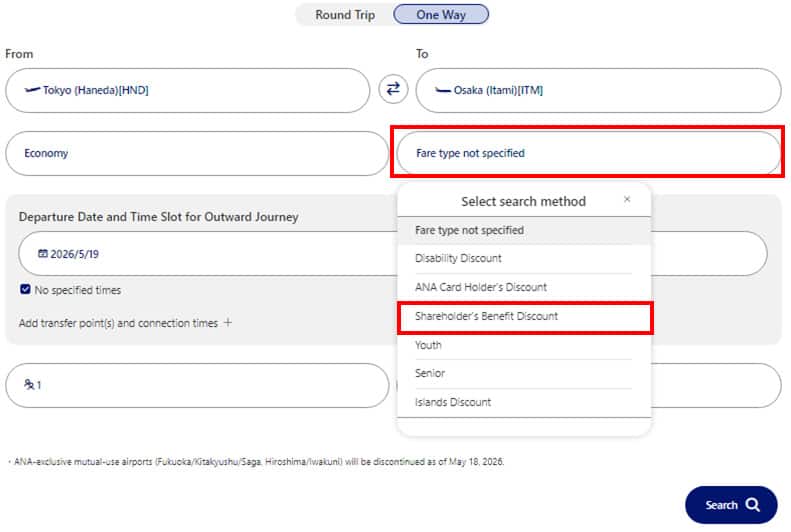The height and width of the screenshot is (532, 791).
Task: Click the airplane icon in the To field
Action: tap(443, 90)
